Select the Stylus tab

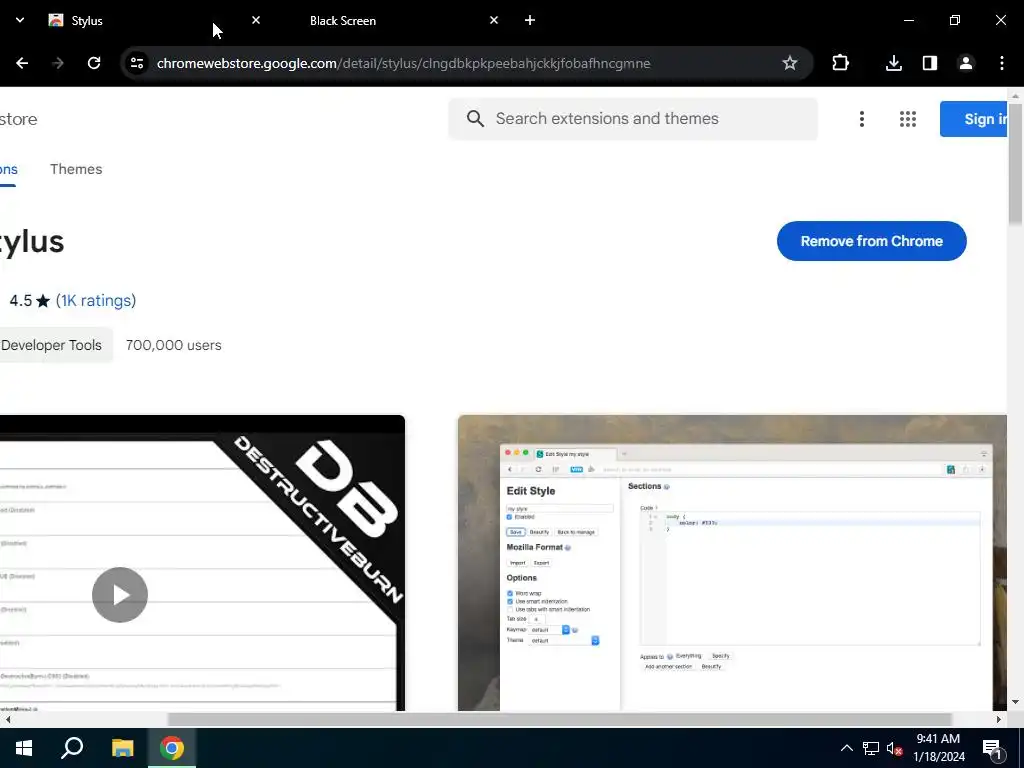point(152,20)
